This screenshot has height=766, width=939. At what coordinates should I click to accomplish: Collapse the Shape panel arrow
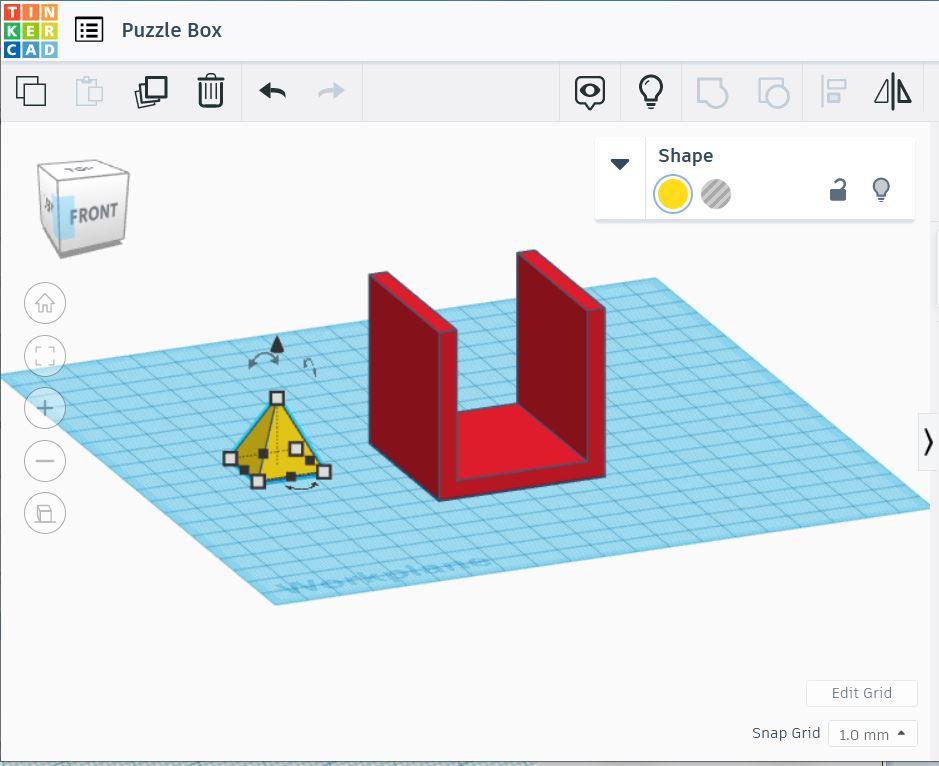[x=620, y=164]
